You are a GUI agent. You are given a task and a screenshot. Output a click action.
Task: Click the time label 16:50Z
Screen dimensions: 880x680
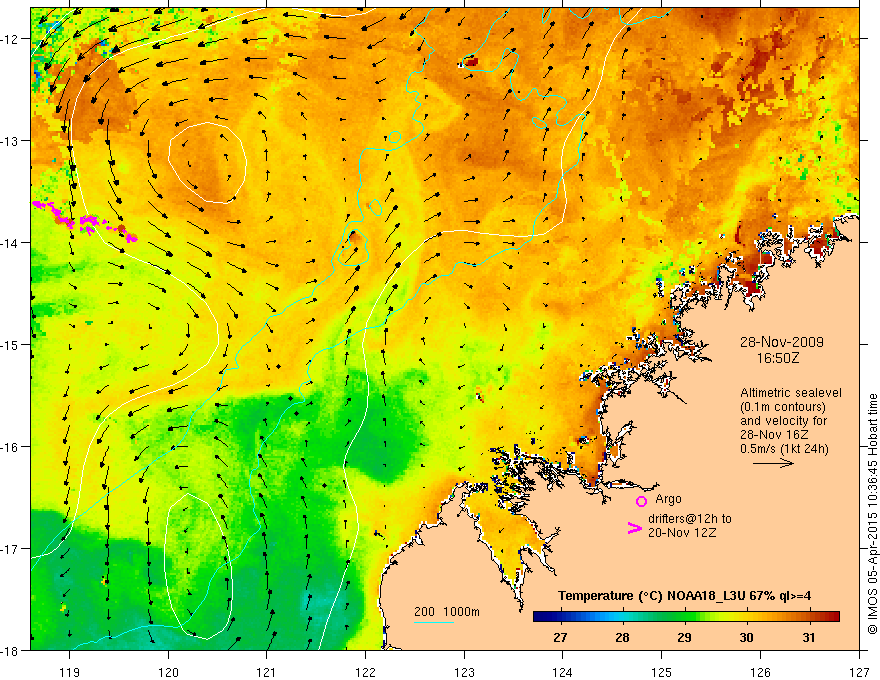777,357
